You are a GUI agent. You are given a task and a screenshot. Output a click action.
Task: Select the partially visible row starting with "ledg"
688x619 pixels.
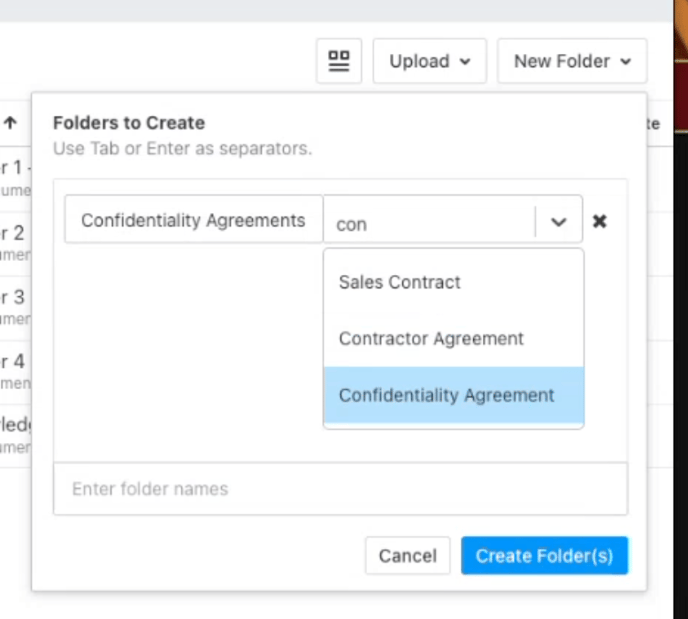tap(14, 435)
